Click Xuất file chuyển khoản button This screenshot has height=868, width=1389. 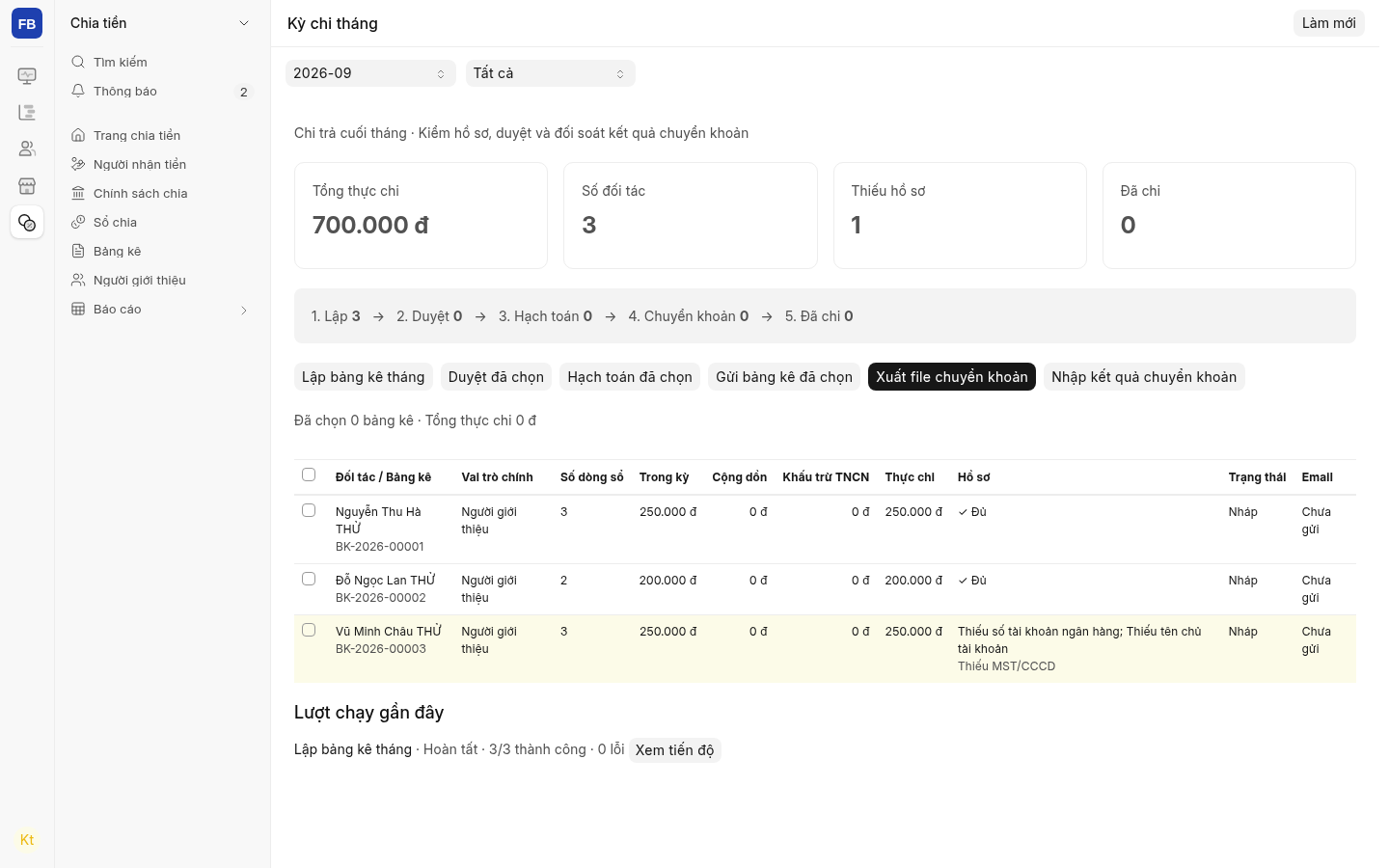[952, 377]
